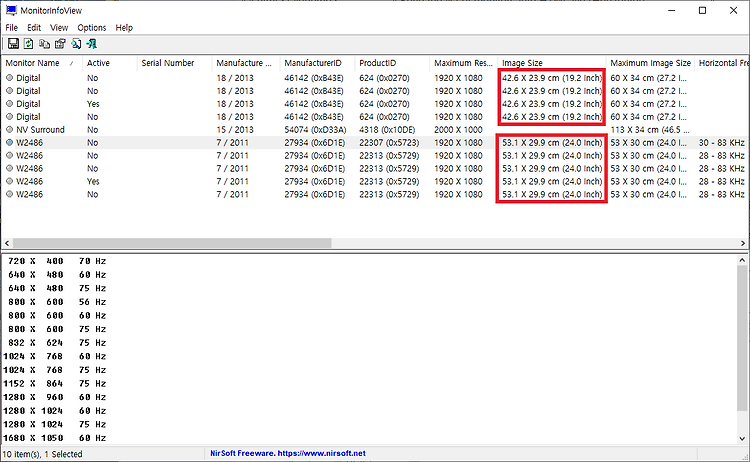750x462 pixels.
Task: Open Properties via the toolbar icon
Action: pos(60,44)
